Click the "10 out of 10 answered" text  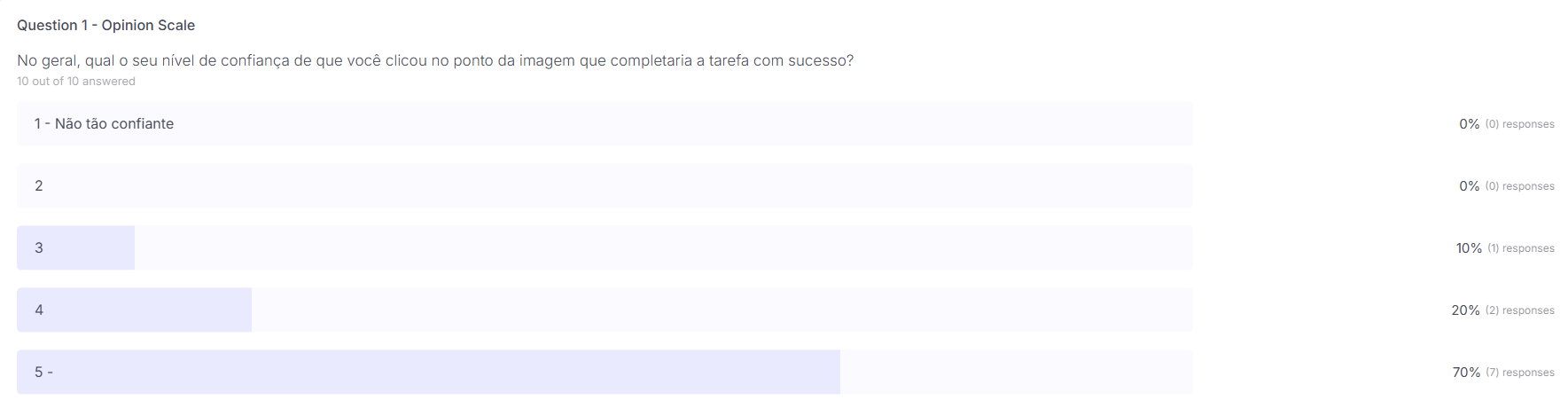click(x=76, y=81)
